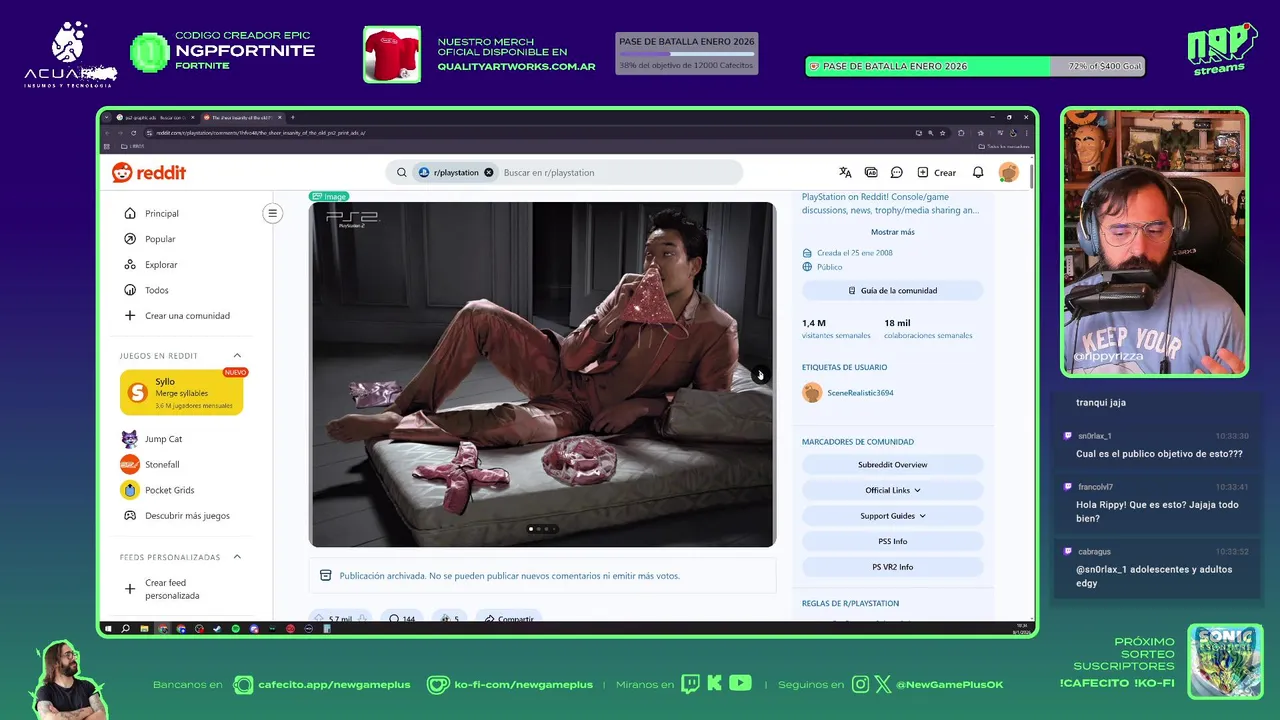Viewport: 1280px width, 720px height.
Task: Open PS5 Info bookmark
Action: [x=892, y=541]
